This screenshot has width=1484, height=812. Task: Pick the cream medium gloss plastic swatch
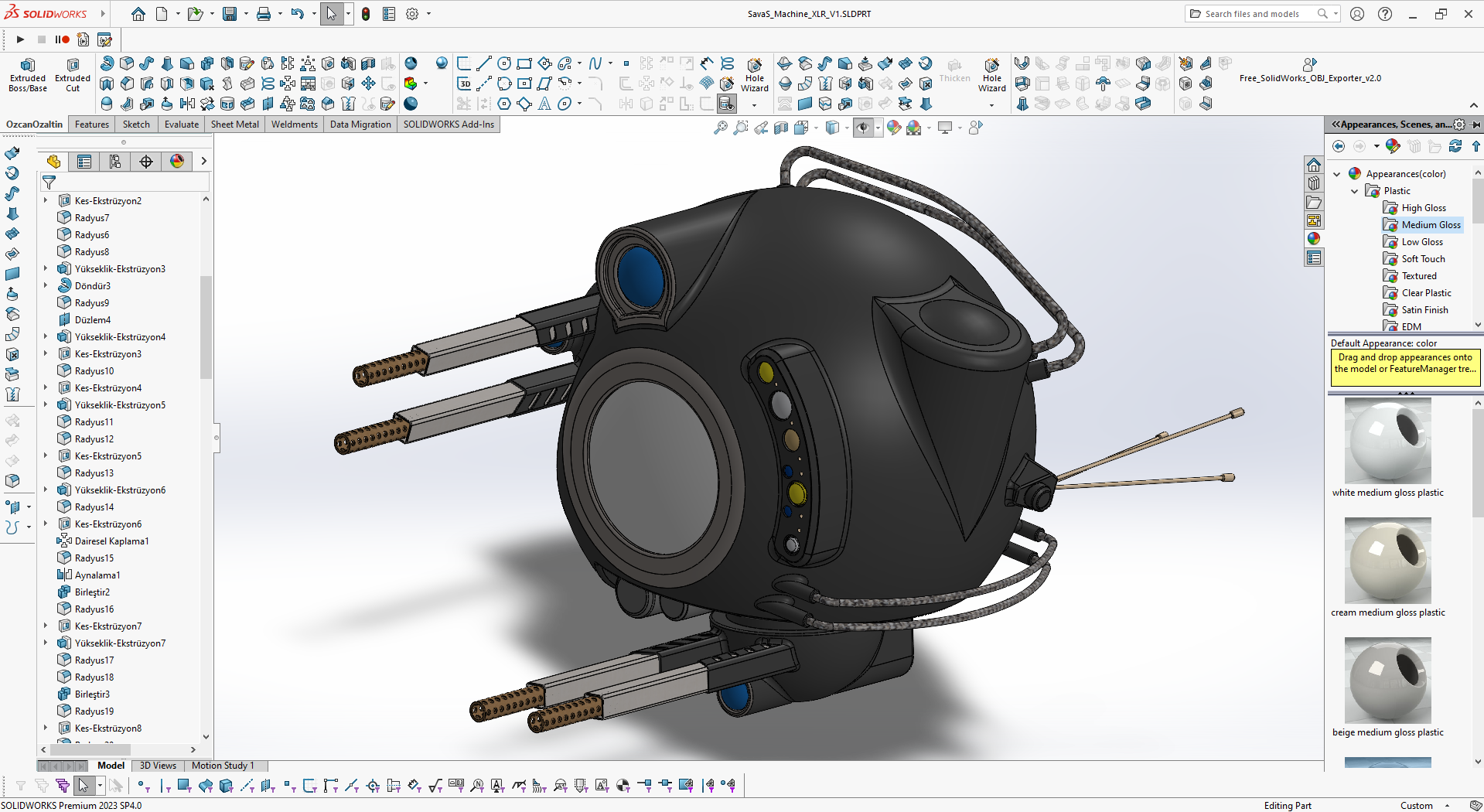point(1388,561)
